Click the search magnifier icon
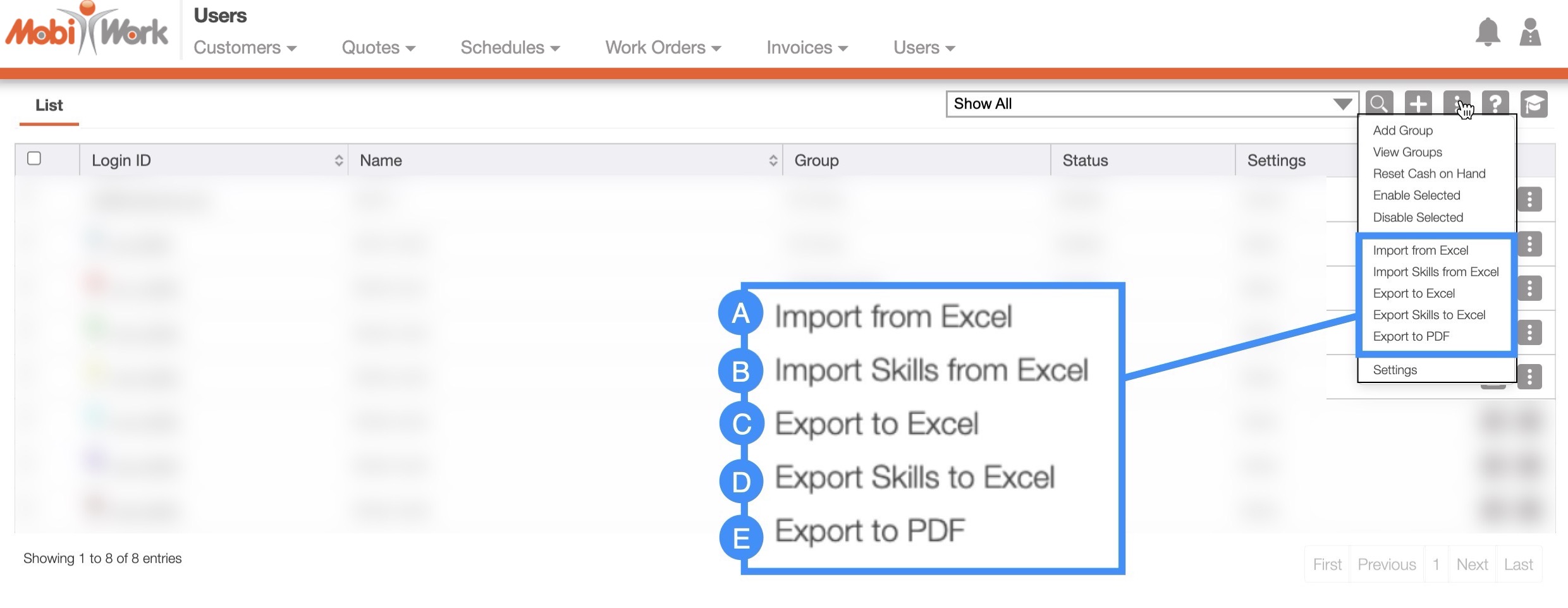Screen dimensions: 1568x608 (x=1379, y=104)
